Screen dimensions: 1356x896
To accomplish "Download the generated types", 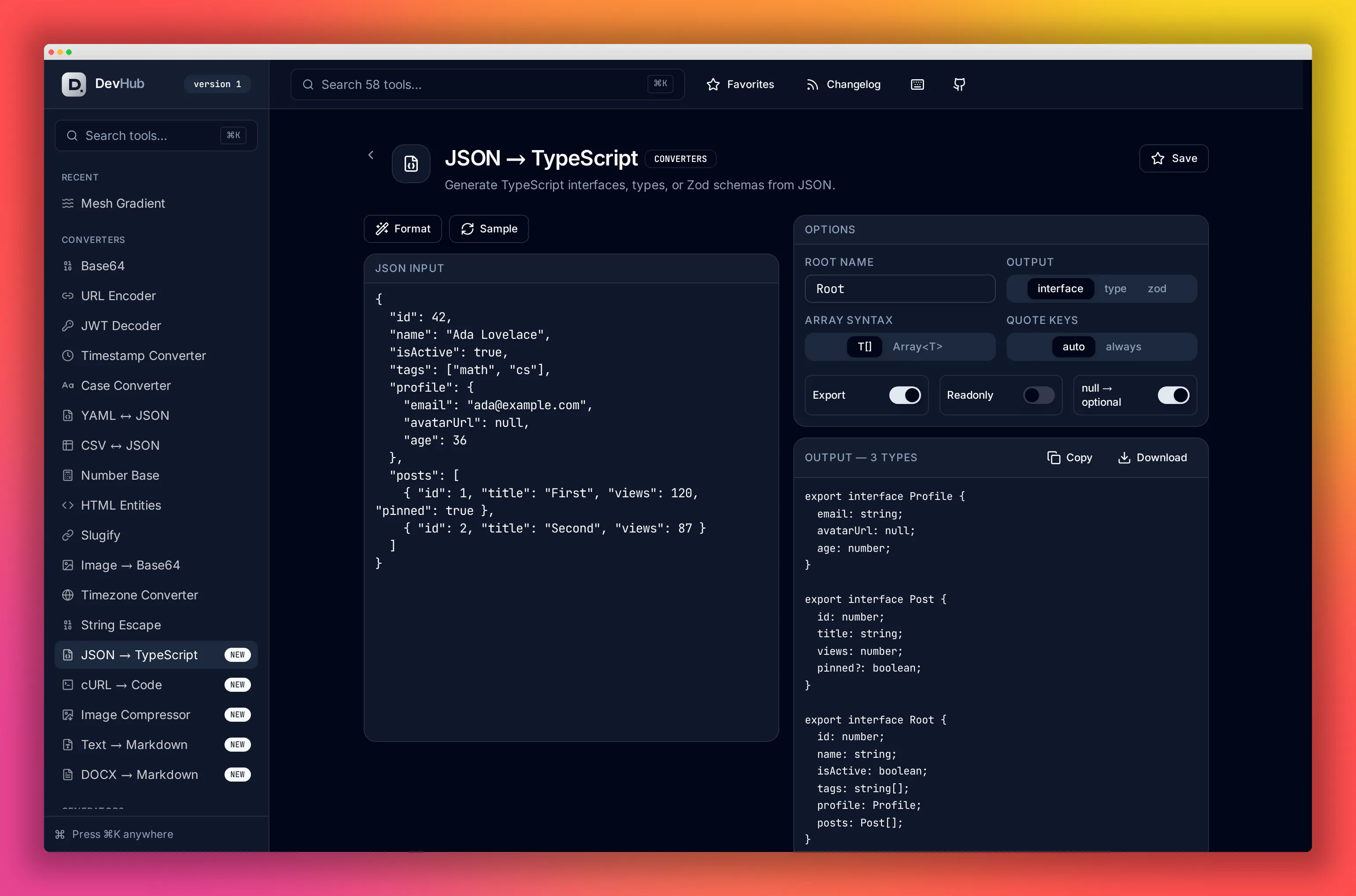I will click(1153, 457).
